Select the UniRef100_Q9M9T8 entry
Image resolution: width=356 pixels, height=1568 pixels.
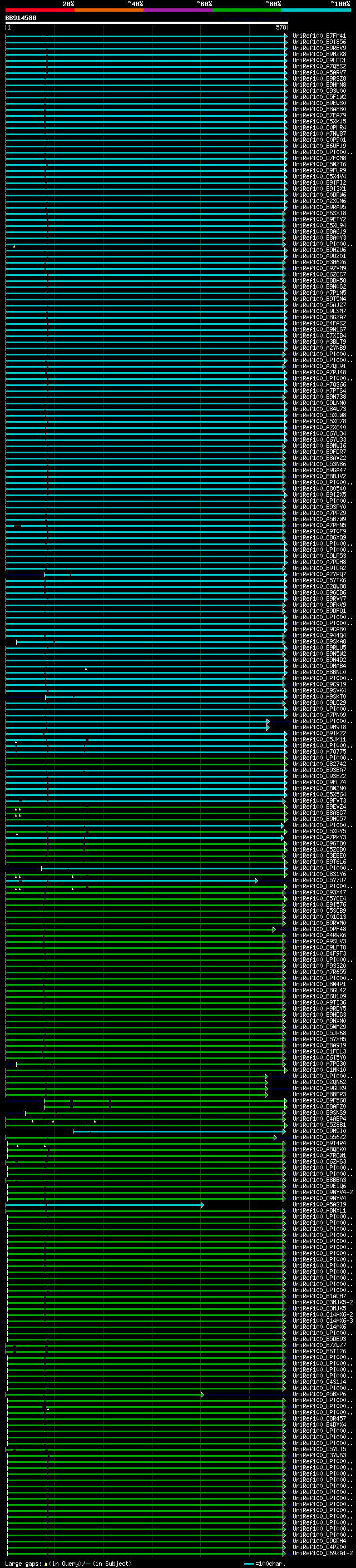point(319,728)
